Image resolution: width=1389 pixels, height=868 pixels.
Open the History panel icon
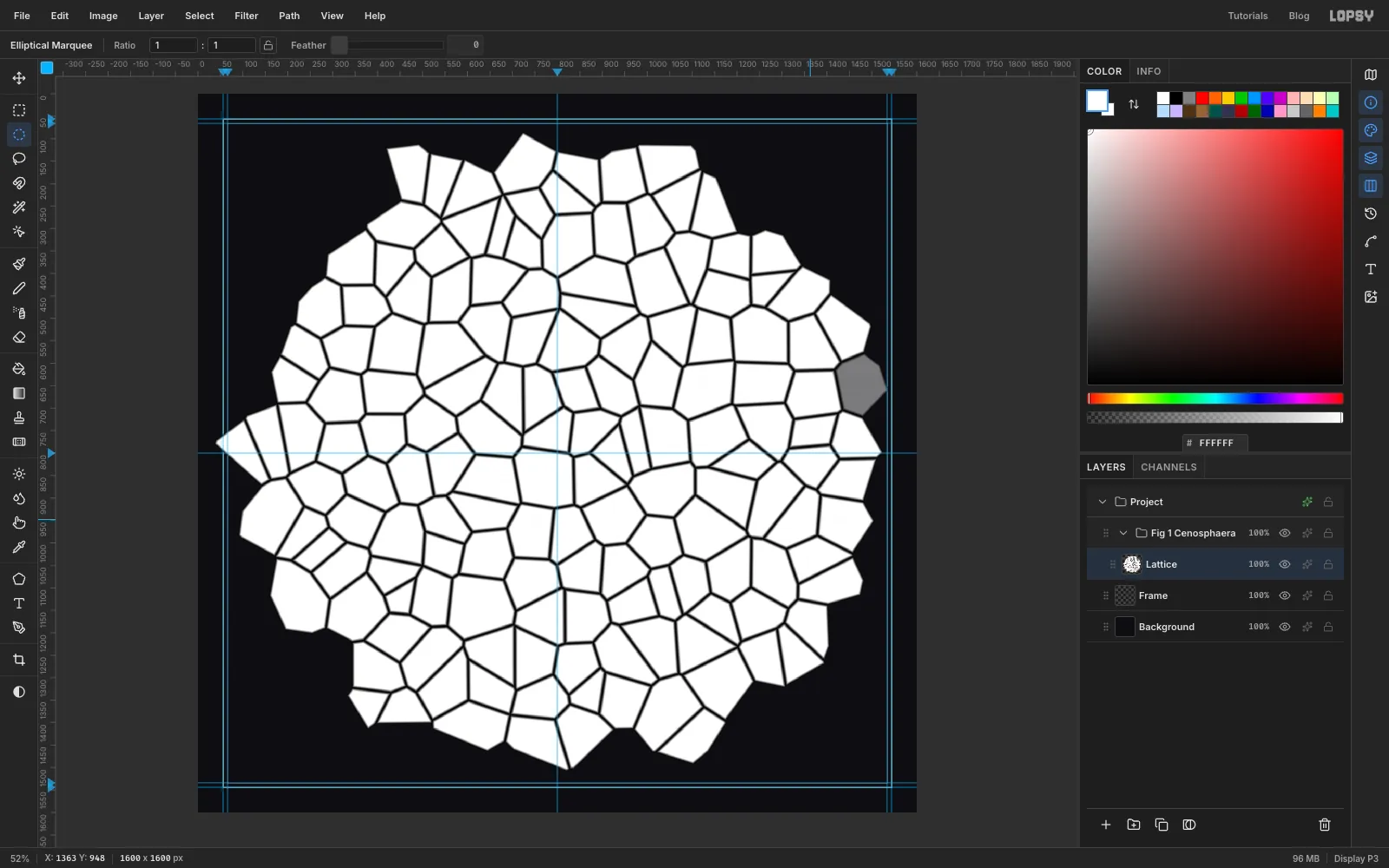[1371, 214]
